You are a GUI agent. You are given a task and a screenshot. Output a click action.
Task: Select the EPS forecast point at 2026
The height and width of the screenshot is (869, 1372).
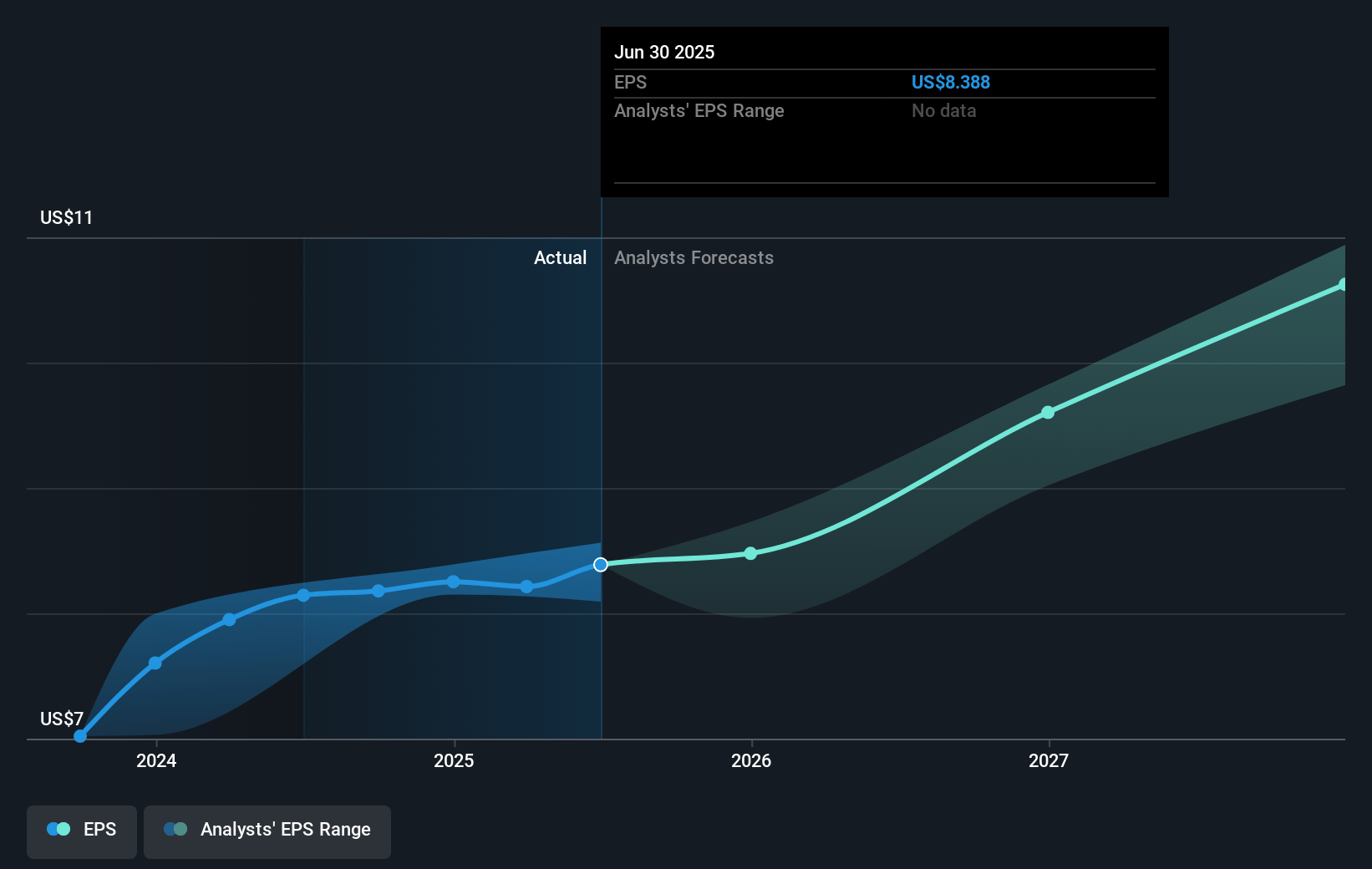(750, 553)
